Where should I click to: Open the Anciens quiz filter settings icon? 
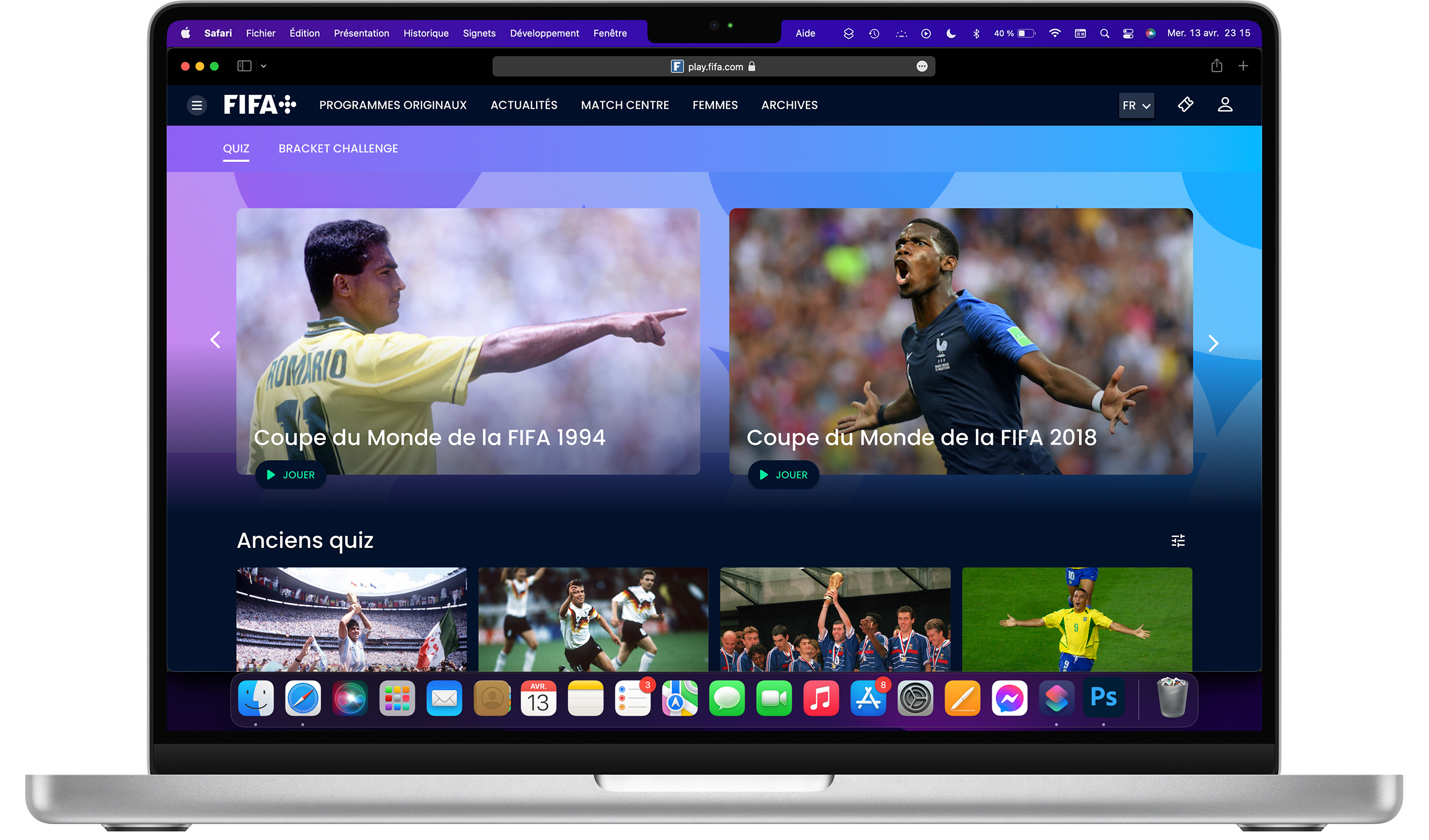pos(1178,541)
